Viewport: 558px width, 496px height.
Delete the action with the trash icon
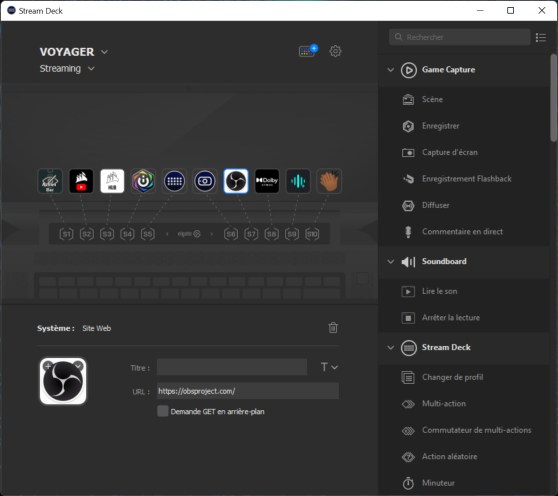pos(333,328)
